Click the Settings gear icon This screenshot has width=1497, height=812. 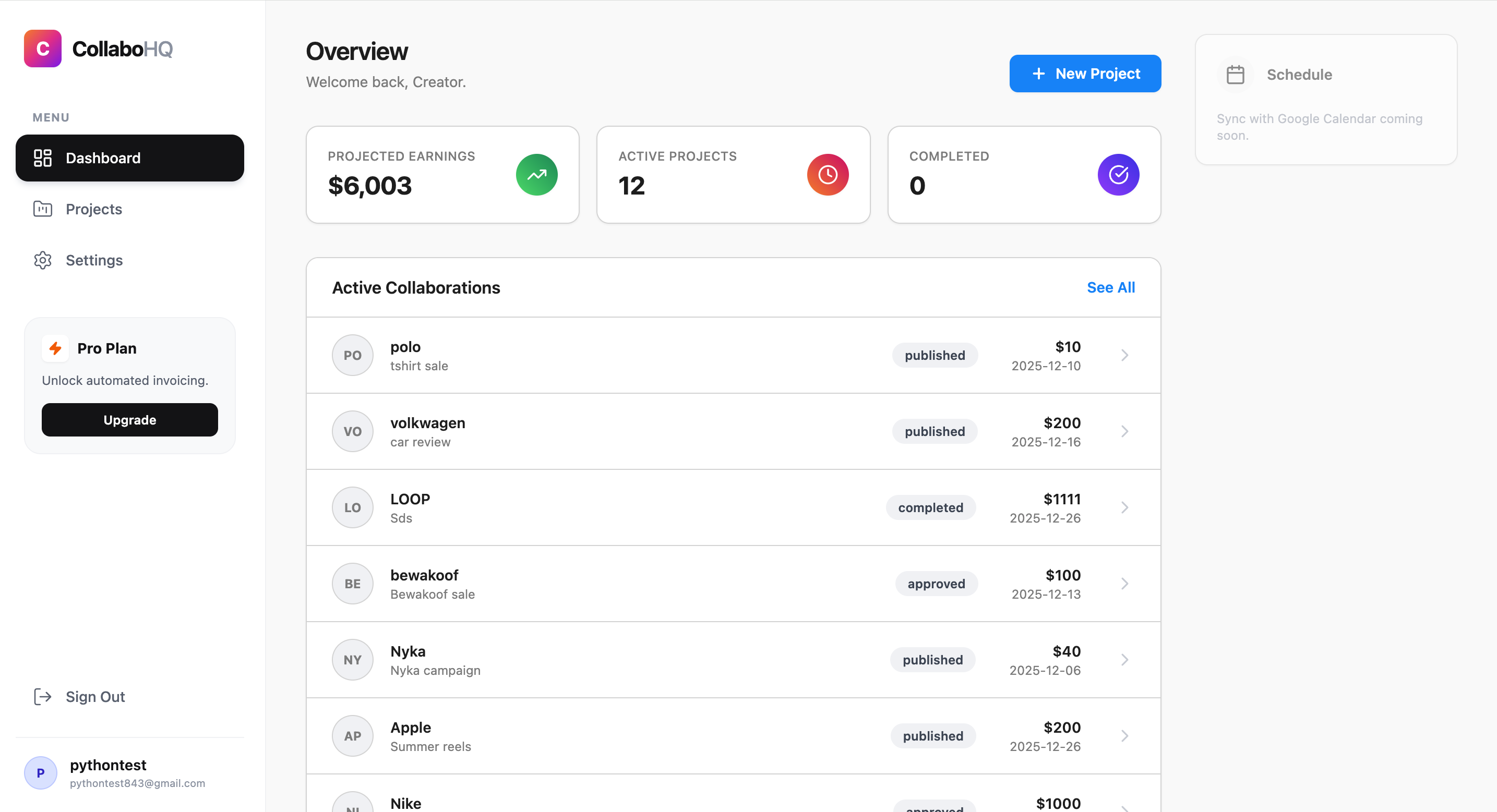[x=42, y=260]
